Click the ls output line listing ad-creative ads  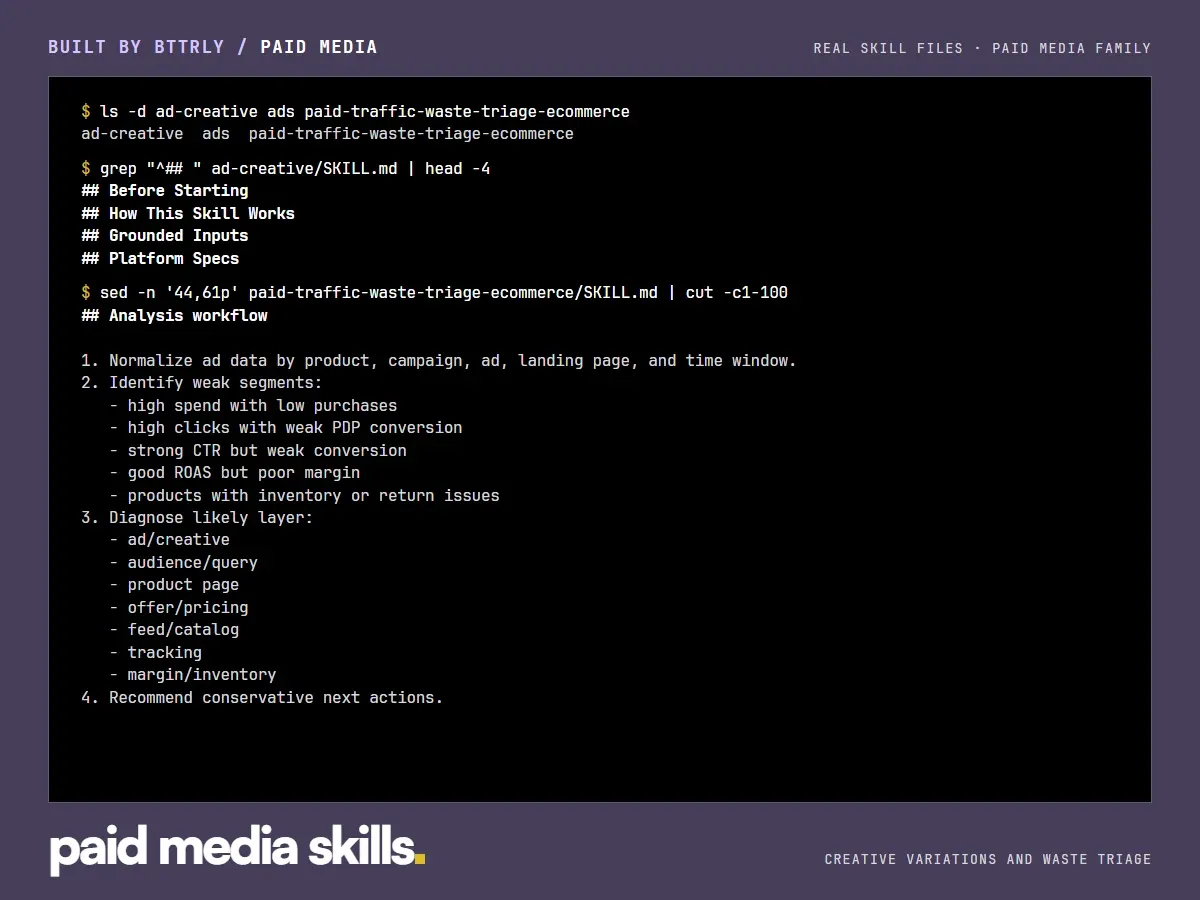(x=327, y=134)
